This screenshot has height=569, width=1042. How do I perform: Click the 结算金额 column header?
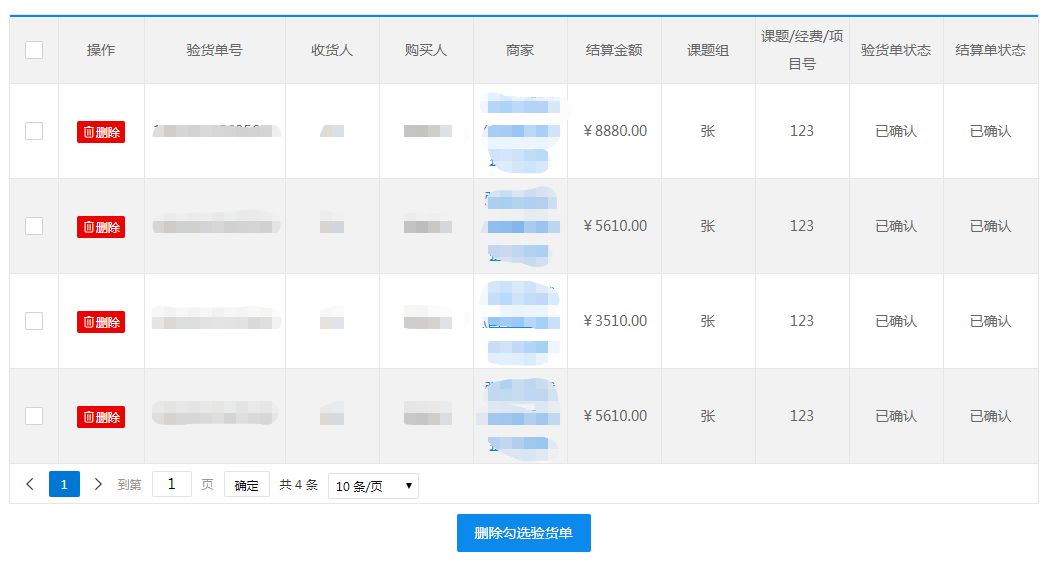(614, 50)
